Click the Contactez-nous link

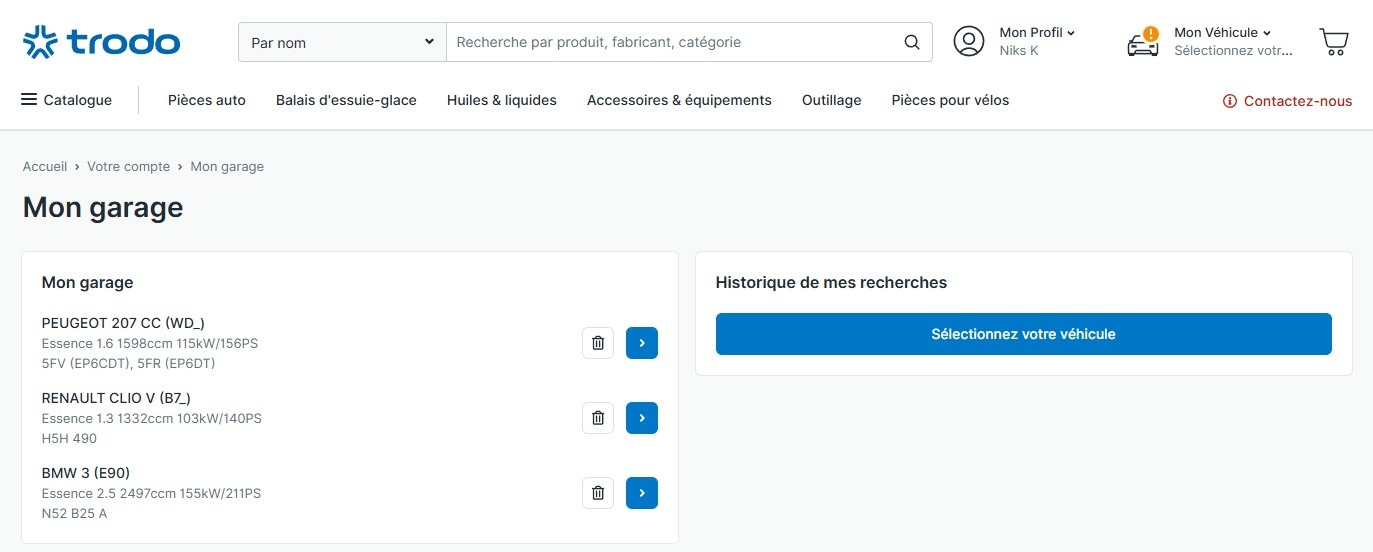[1287, 101]
